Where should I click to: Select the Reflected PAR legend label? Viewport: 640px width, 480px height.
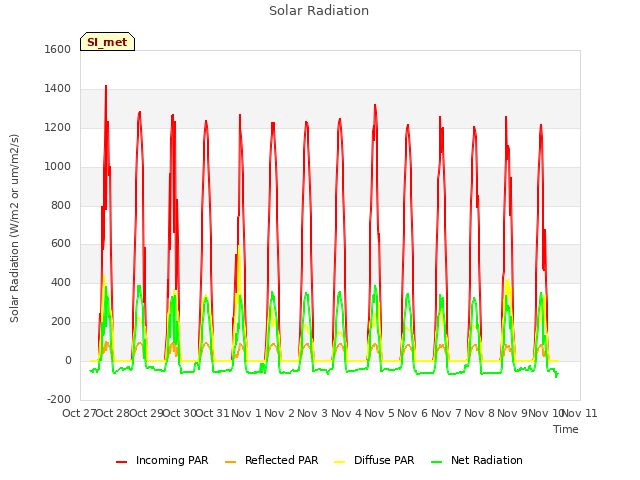tap(282, 460)
